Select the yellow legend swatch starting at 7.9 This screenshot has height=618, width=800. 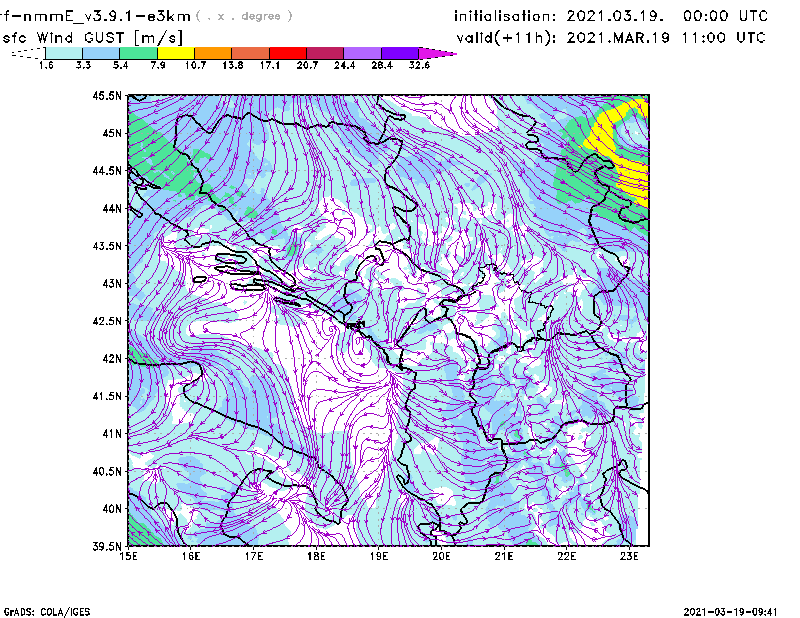[176, 53]
